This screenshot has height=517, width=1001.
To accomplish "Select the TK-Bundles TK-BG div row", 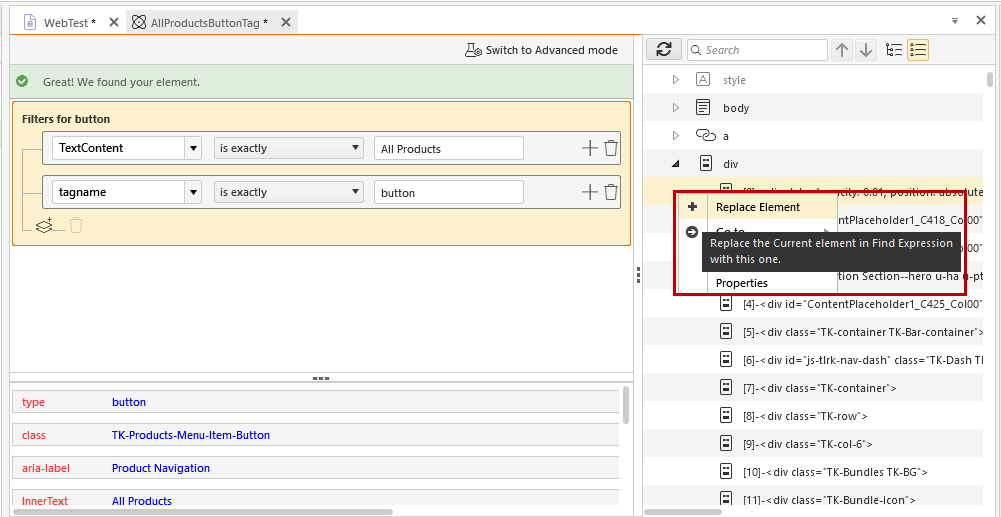I will [813, 472].
